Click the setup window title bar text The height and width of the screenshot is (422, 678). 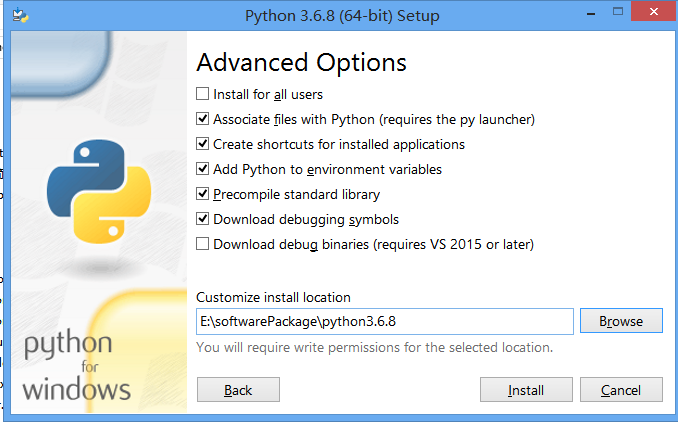(342, 16)
